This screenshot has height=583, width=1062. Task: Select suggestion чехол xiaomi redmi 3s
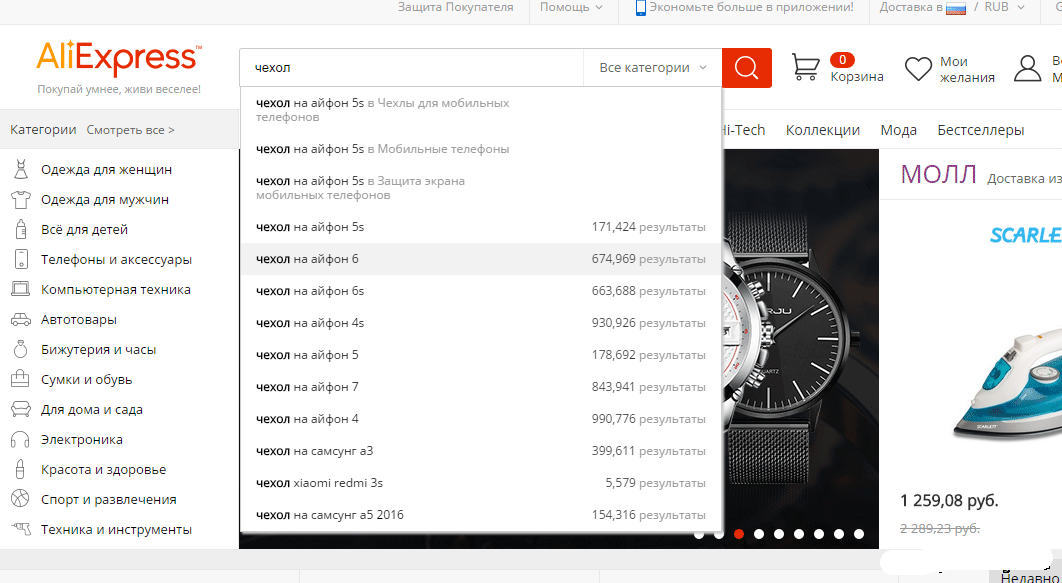481,483
